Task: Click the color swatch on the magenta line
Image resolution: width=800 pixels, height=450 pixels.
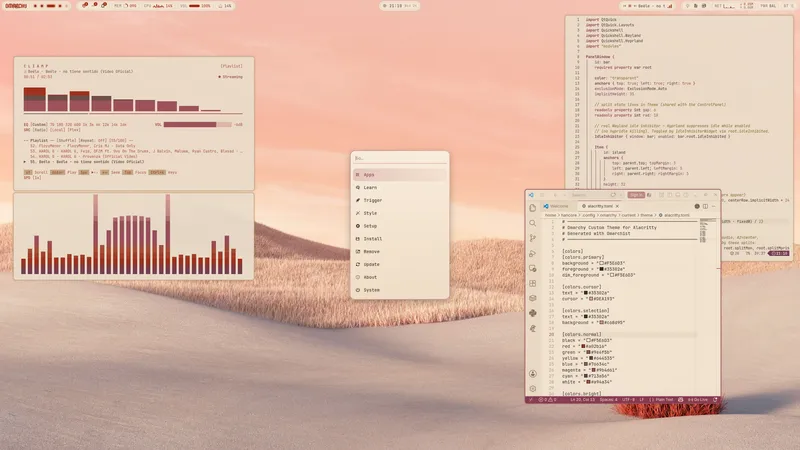Action: pos(595,370)
